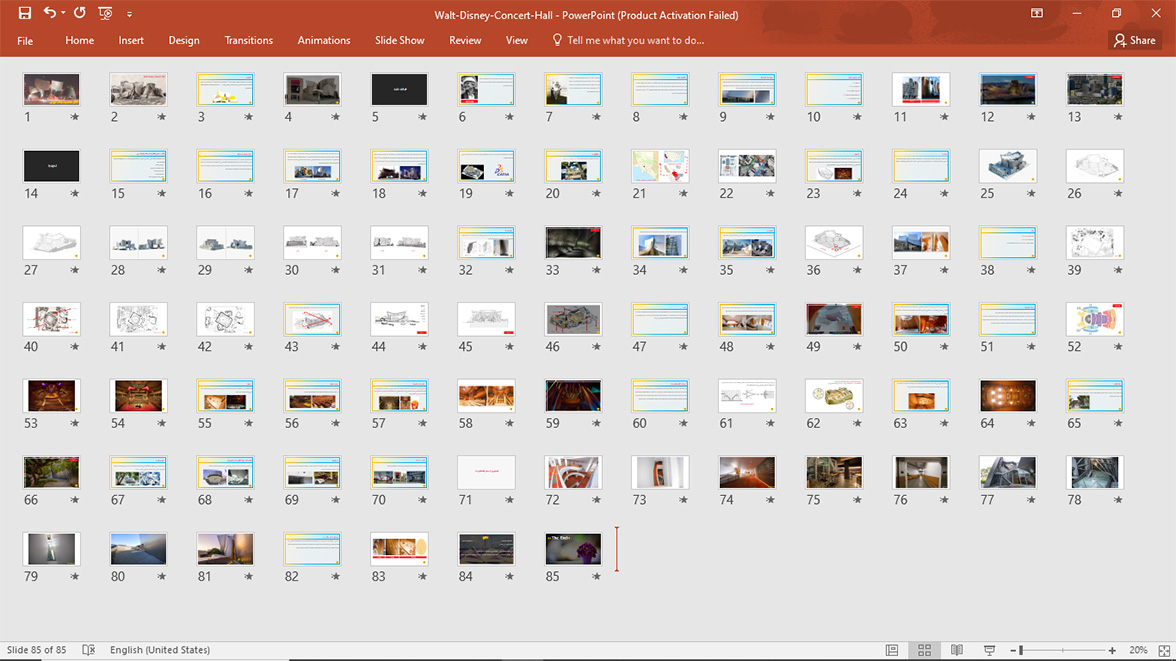1176x661 pixels.
Task: Open the Slide Show tab
Action: [x=400, y=41]
